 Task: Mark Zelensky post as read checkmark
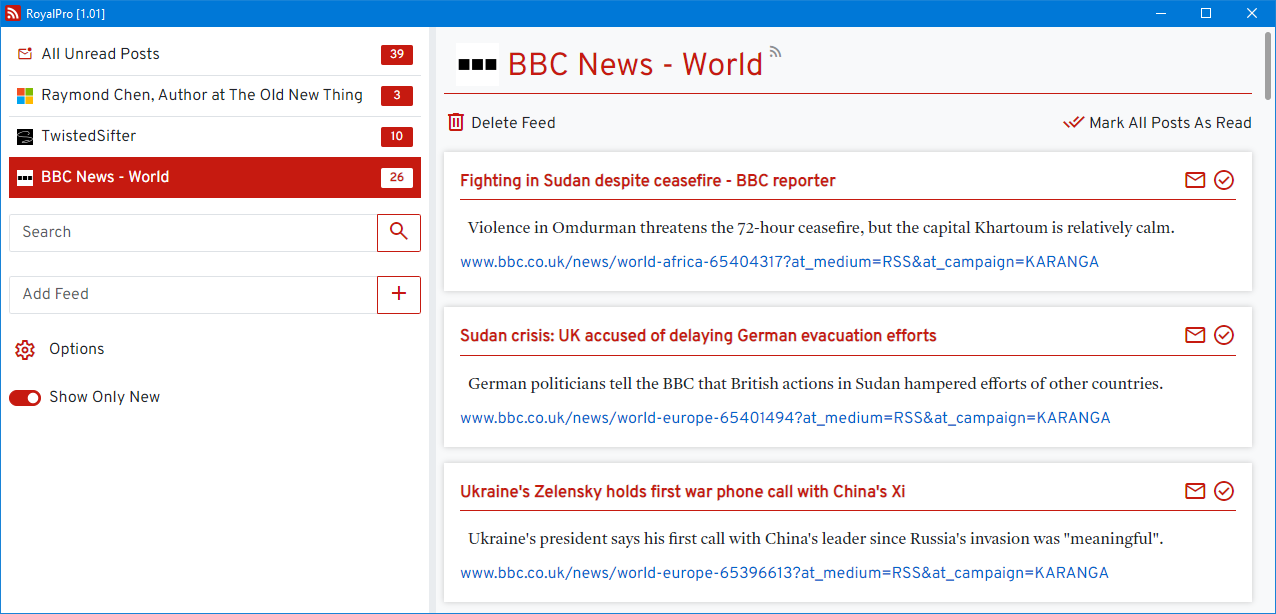[1224, 491]
